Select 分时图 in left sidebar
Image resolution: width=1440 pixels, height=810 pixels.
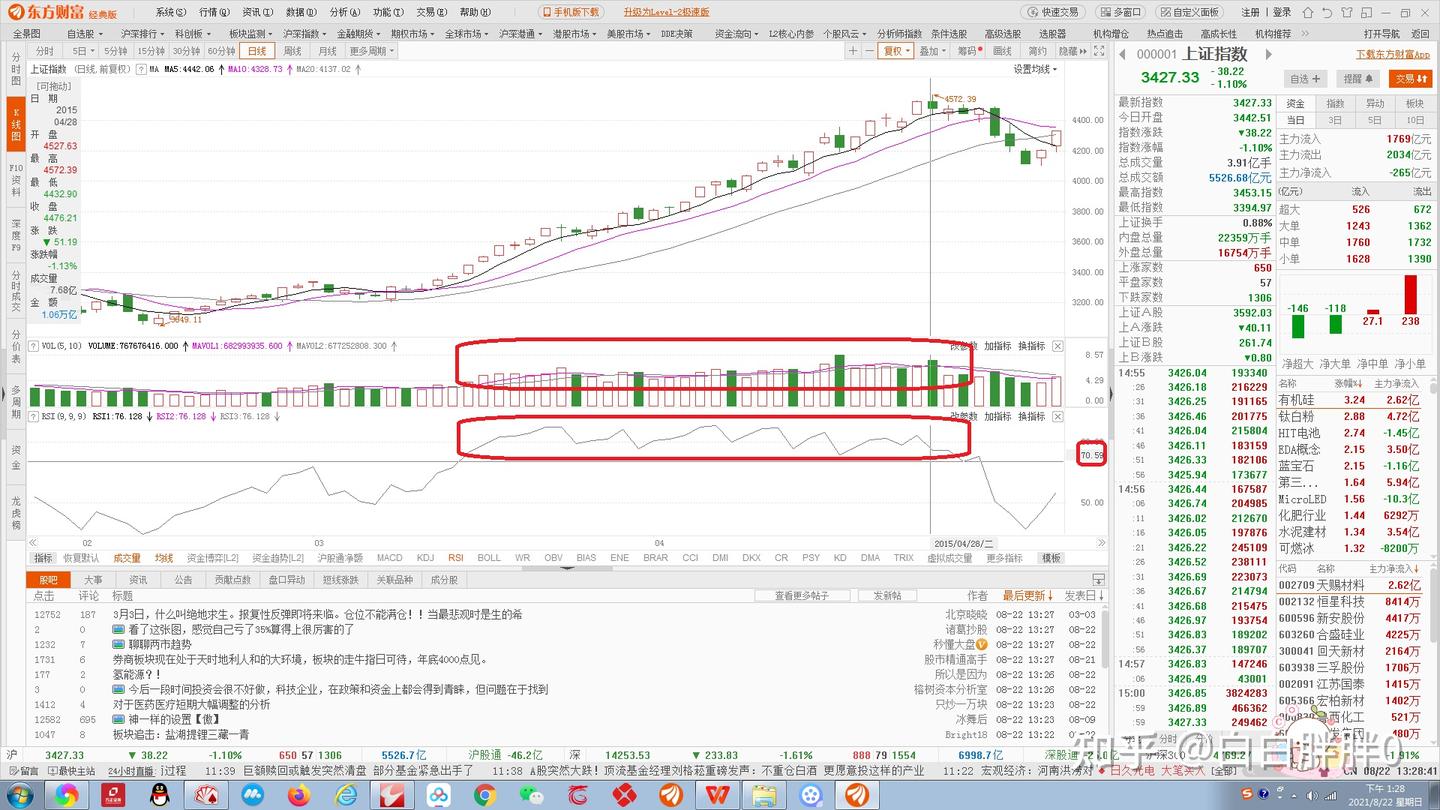coord(15,69)
